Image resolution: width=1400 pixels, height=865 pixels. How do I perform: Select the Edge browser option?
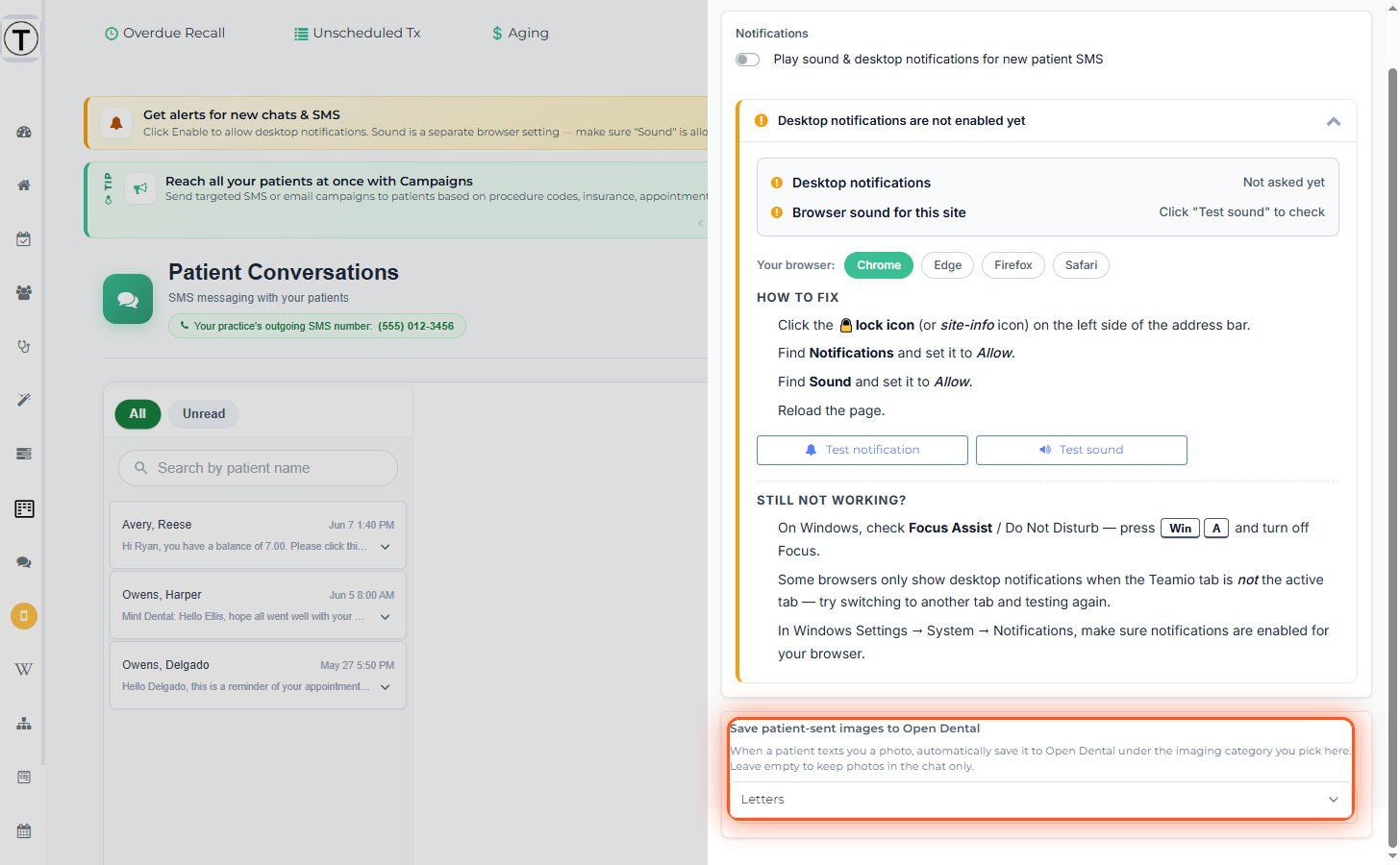point(947,265)
